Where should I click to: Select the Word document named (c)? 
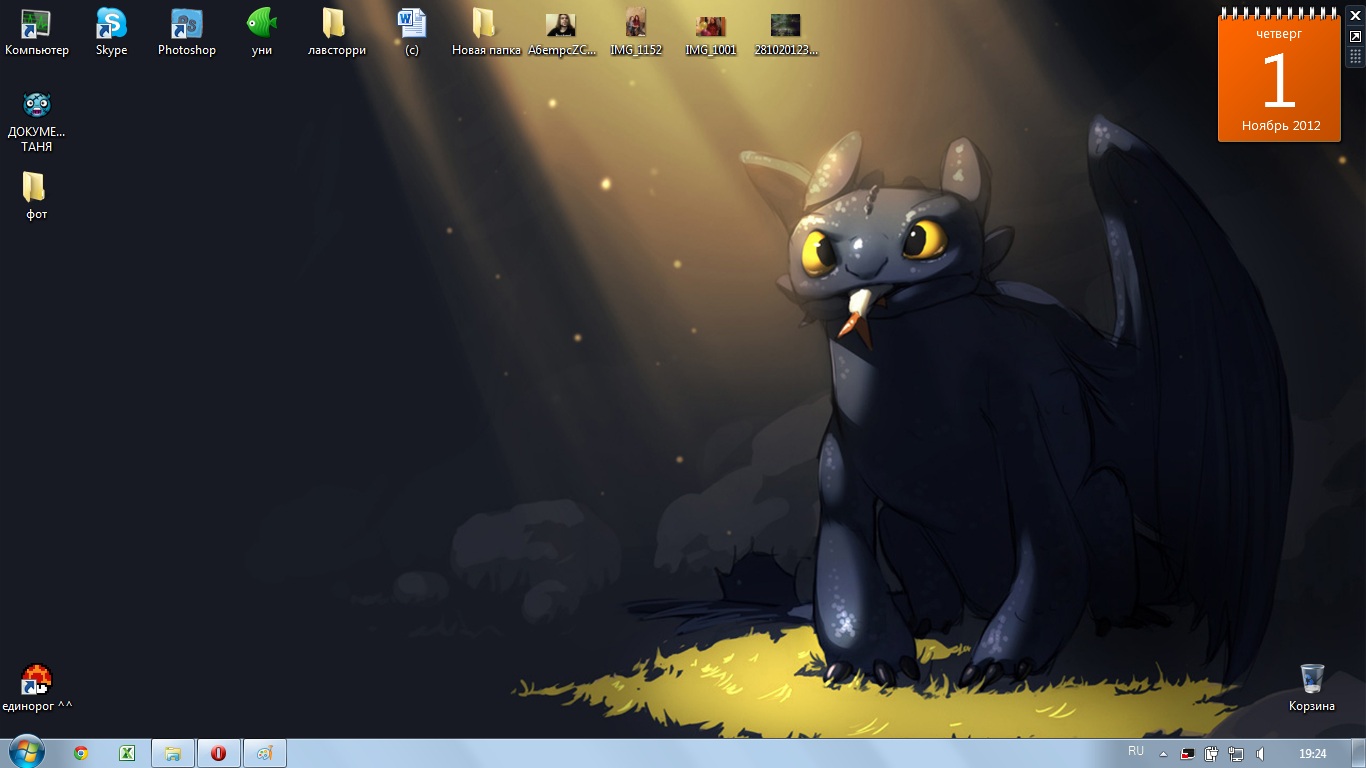411,32
